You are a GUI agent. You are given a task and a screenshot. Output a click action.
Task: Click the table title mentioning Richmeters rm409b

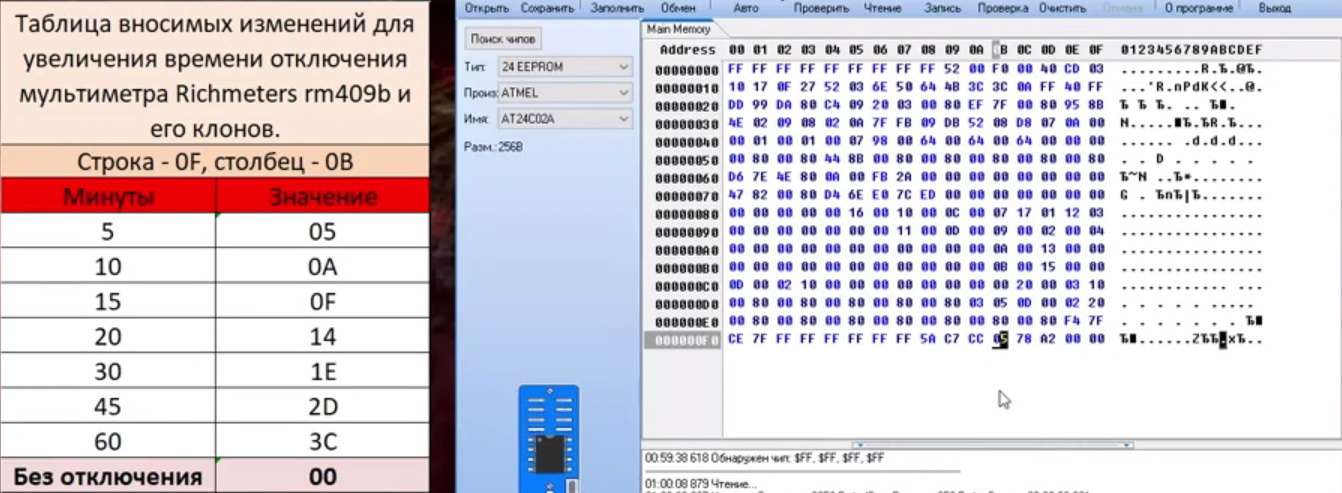click(215, 75)
